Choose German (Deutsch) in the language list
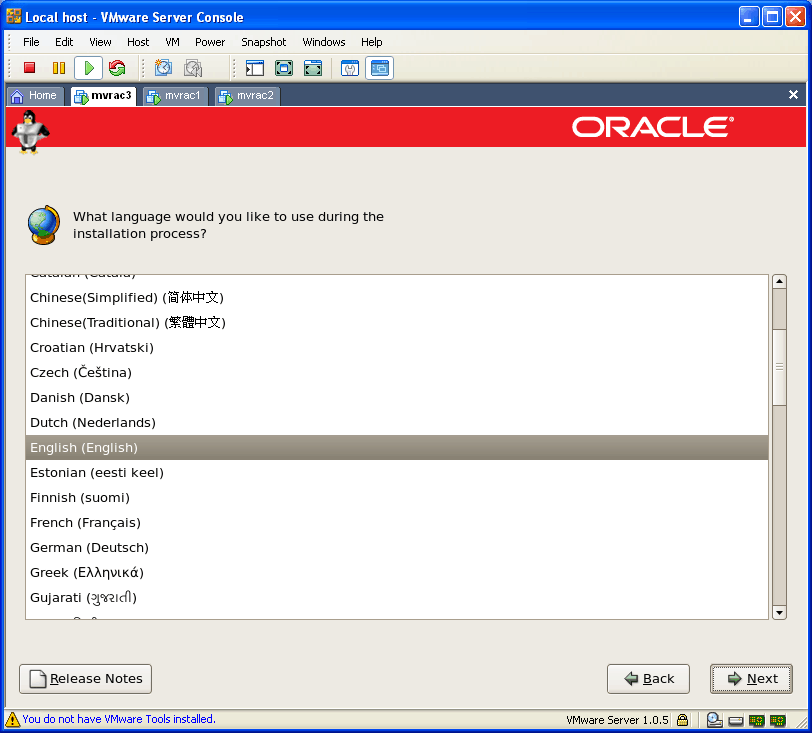This screenshot has width=812, height=733. click(89, 548)
